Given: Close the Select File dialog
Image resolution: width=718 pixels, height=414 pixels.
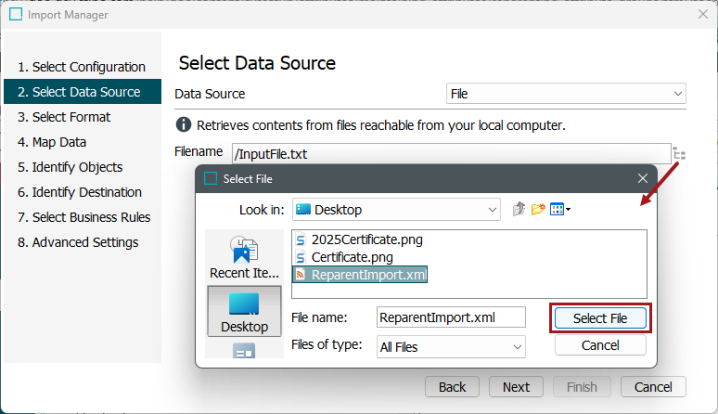Looking at the screenshot, I should click(642, 178).
